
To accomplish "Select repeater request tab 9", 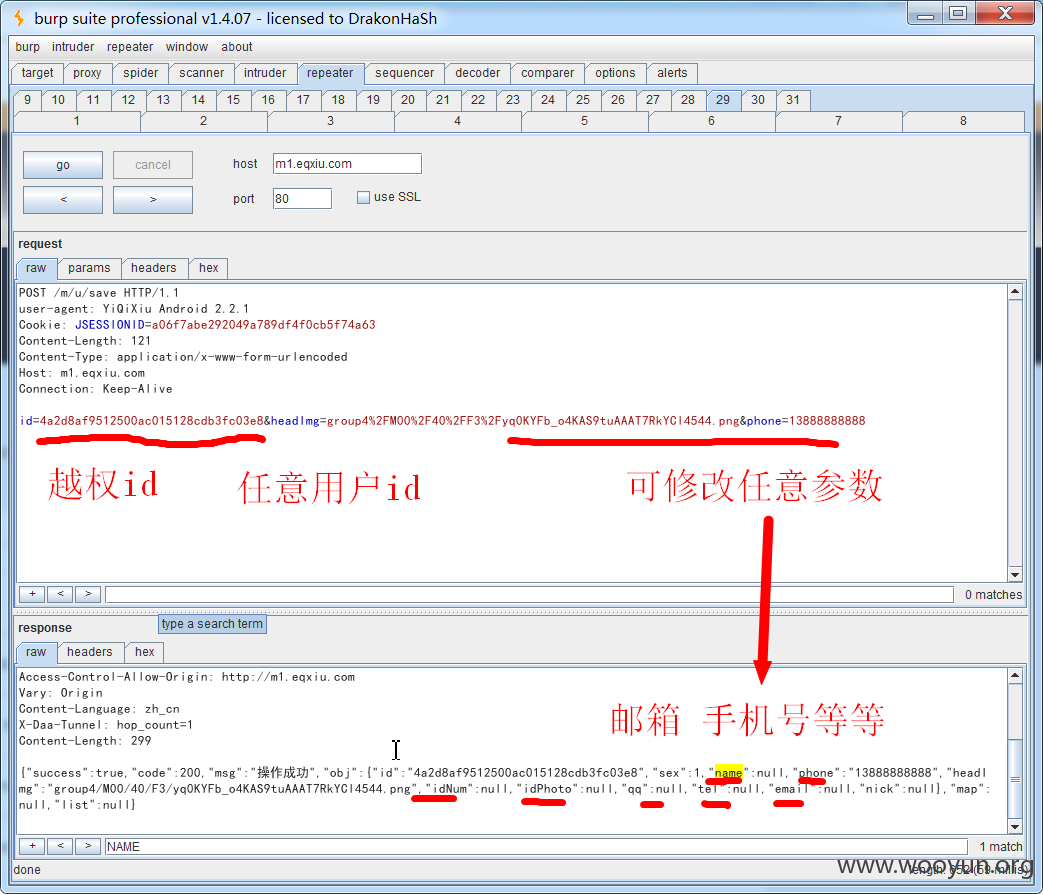I will point(27,100).
